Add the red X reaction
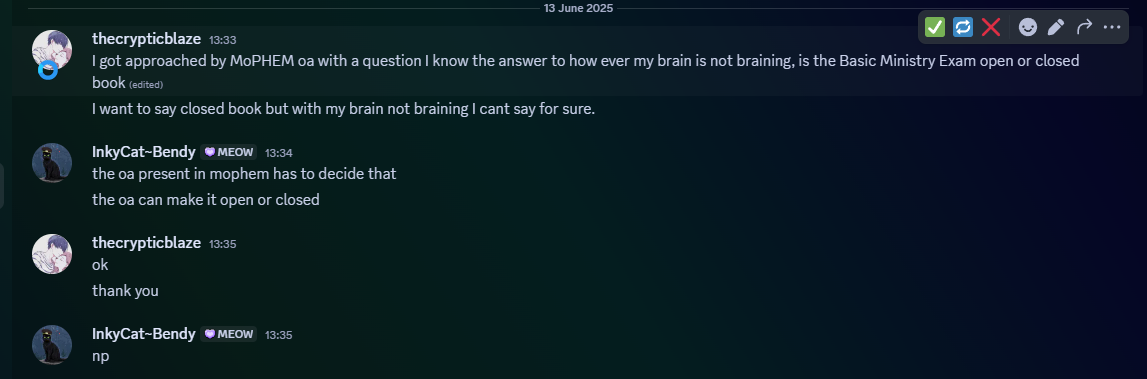 tap(991, 27)
